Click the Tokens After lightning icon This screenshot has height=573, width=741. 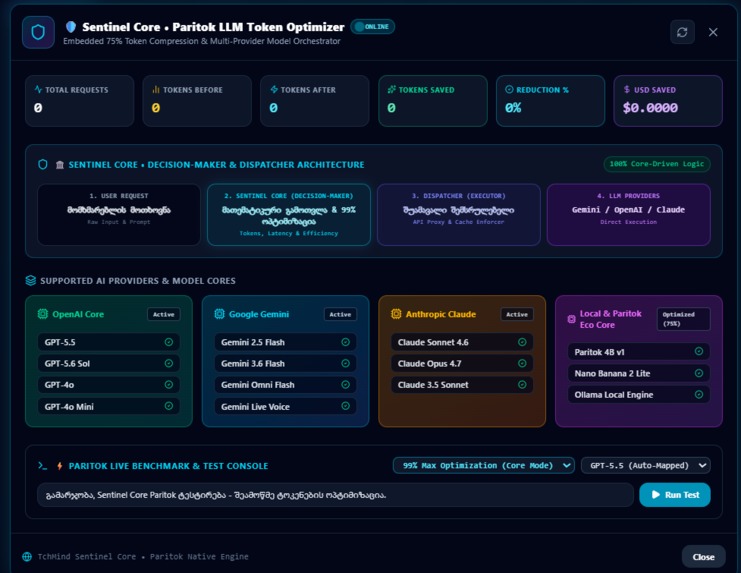coord(274,89)
